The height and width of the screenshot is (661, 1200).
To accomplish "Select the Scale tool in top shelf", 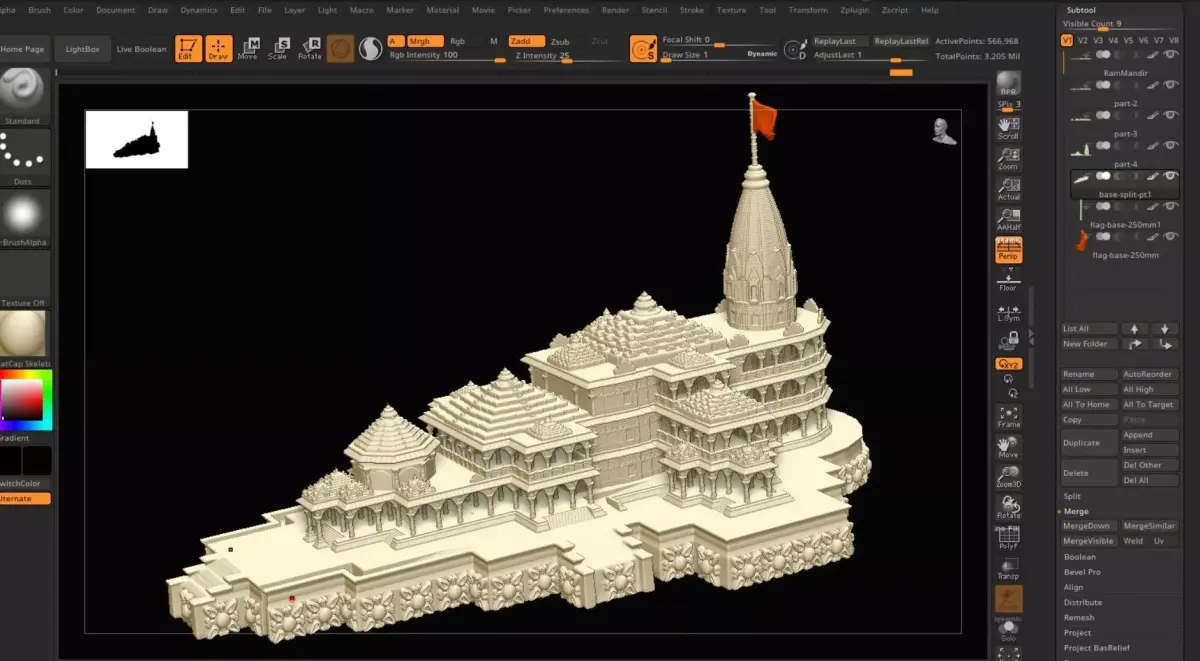I will pyautogui.click(x=278, y=49).
